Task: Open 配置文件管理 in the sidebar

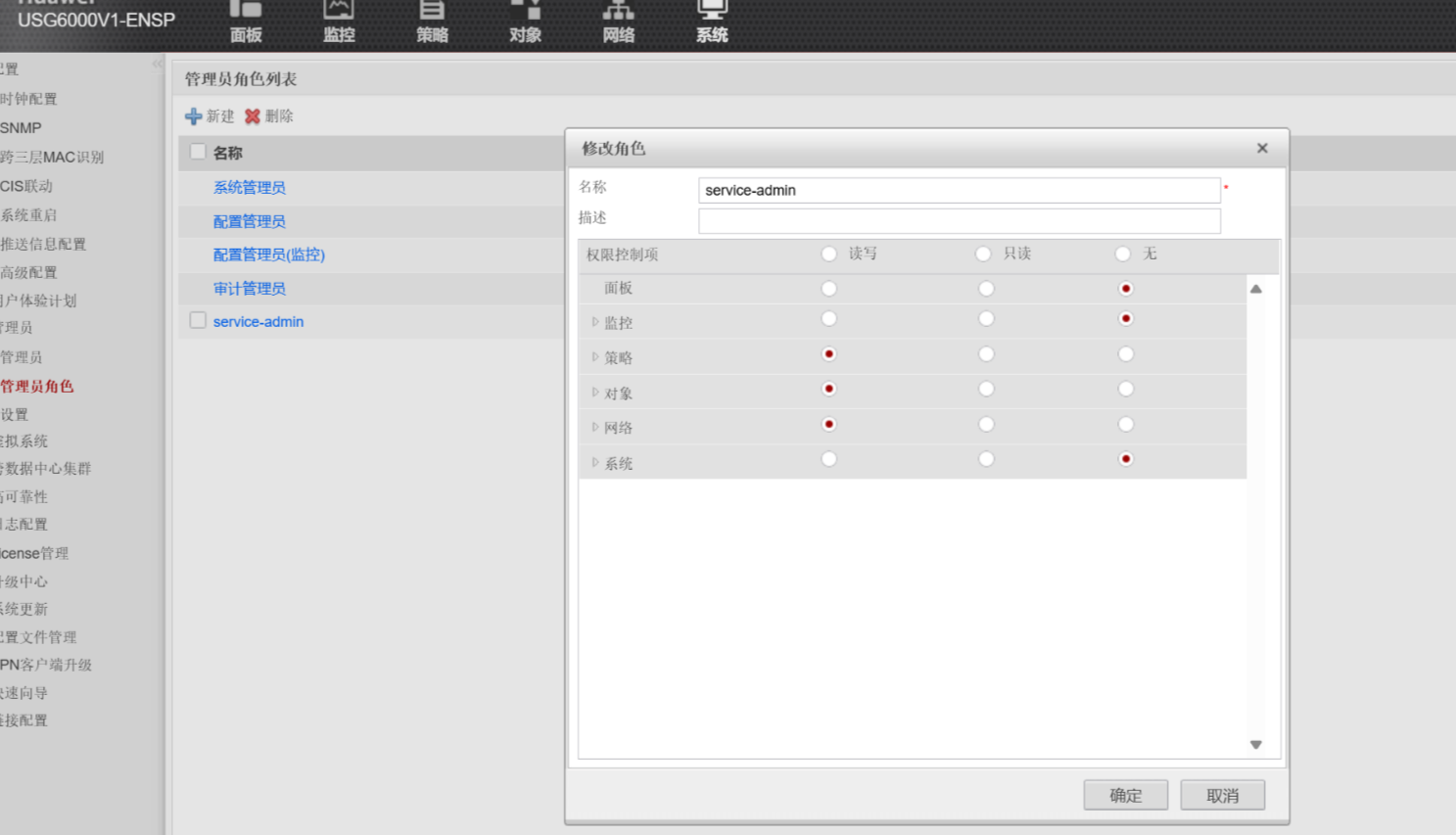Action: click(x=38, y=637)
